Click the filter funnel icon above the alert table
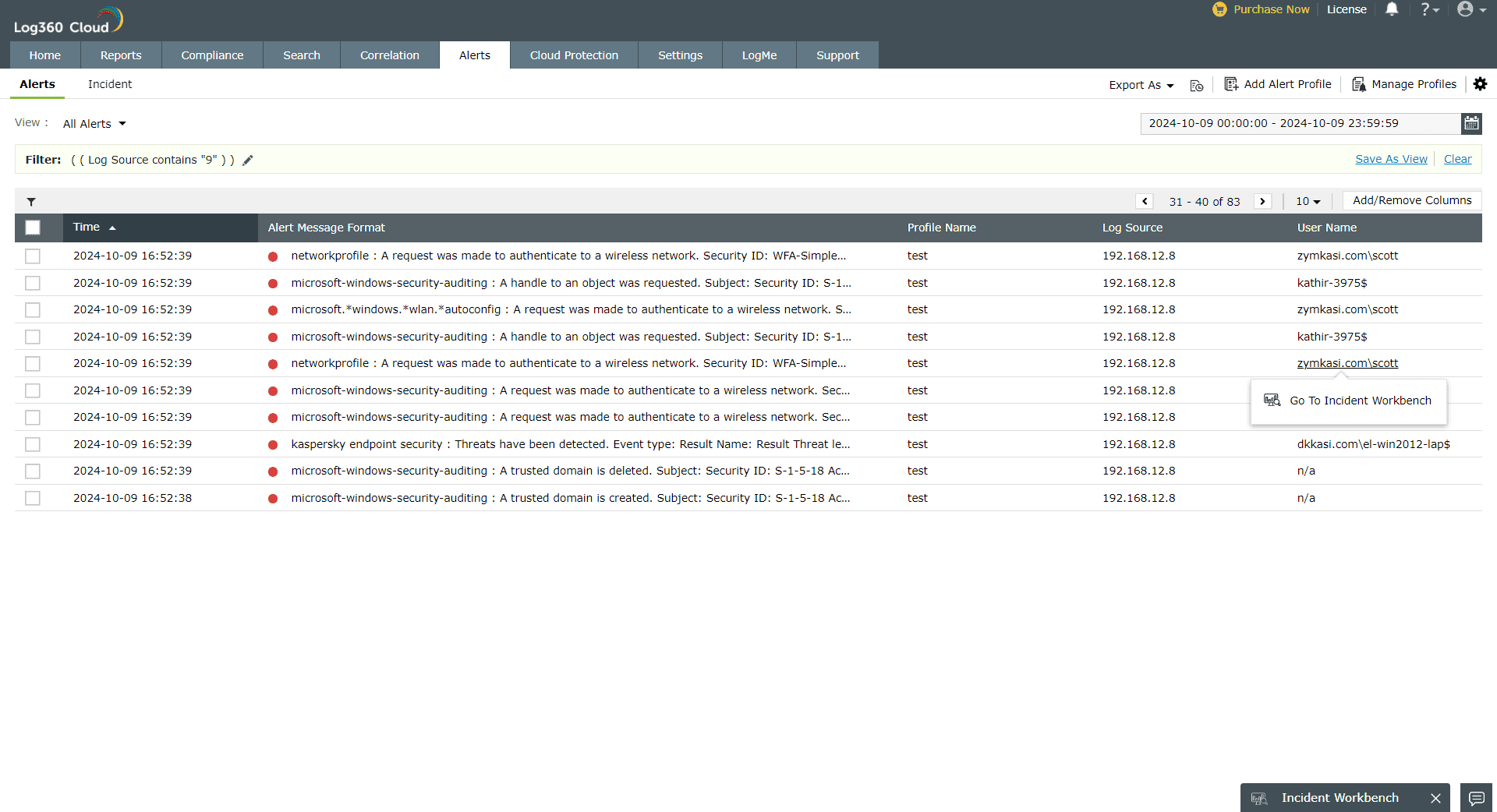 (x=31, y=202)
